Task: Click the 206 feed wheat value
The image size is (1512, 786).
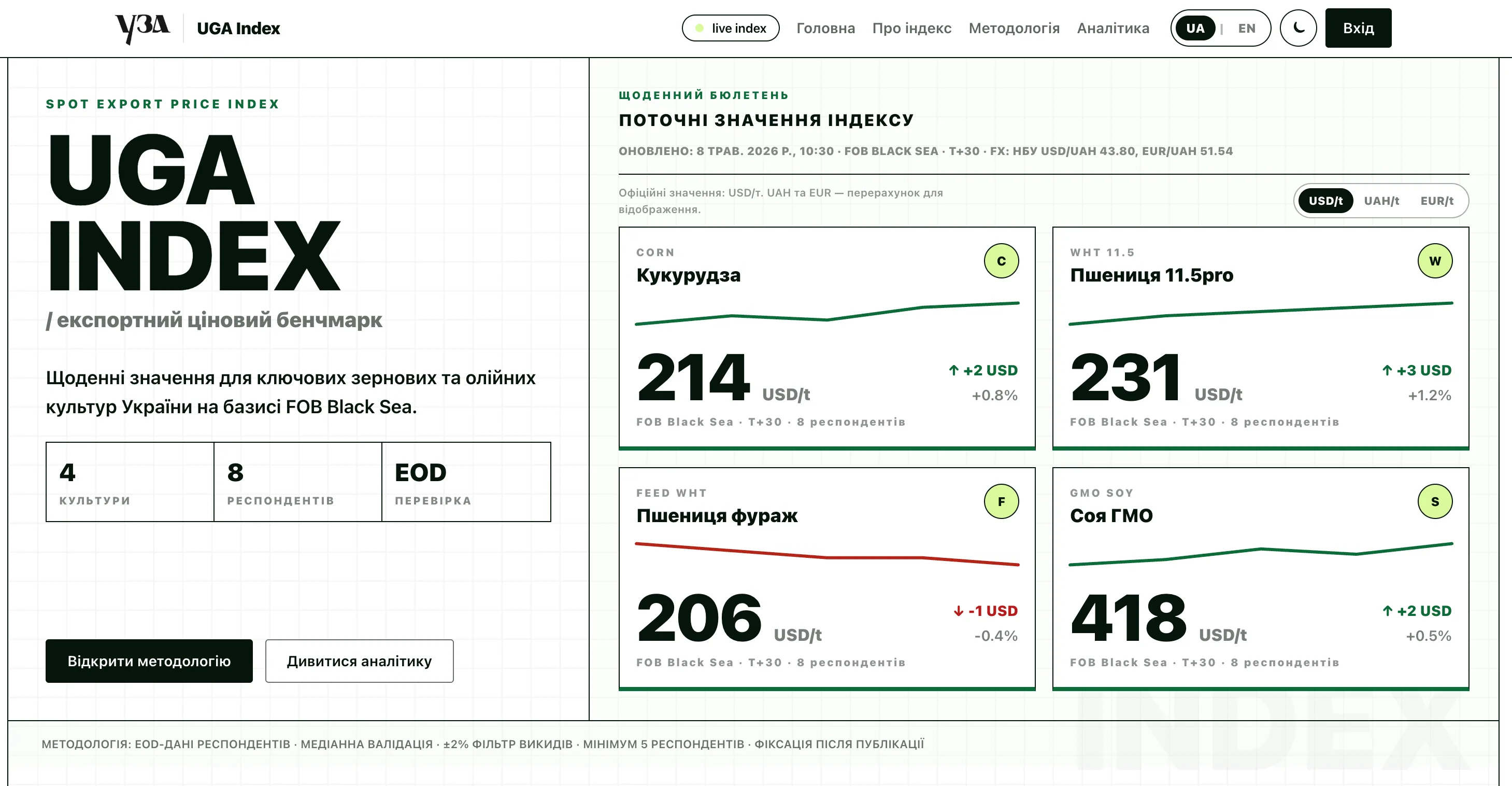Action: [699, 618]
